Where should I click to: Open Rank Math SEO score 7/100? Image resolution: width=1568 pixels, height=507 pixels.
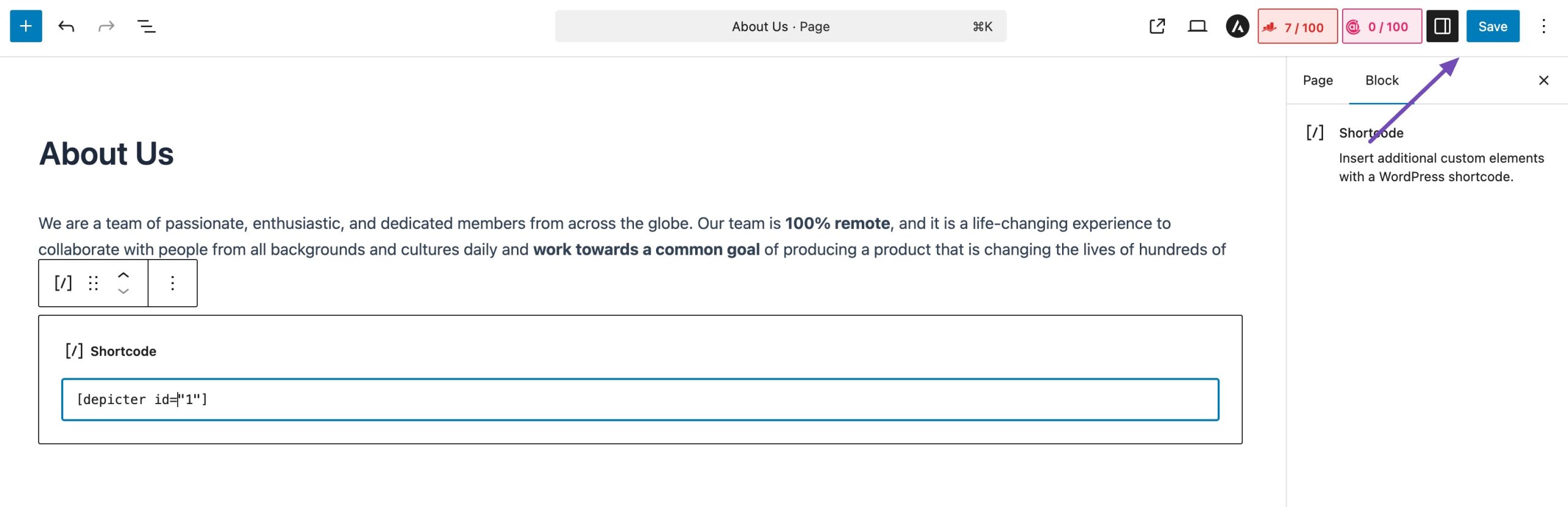[x=1297, y=26]
